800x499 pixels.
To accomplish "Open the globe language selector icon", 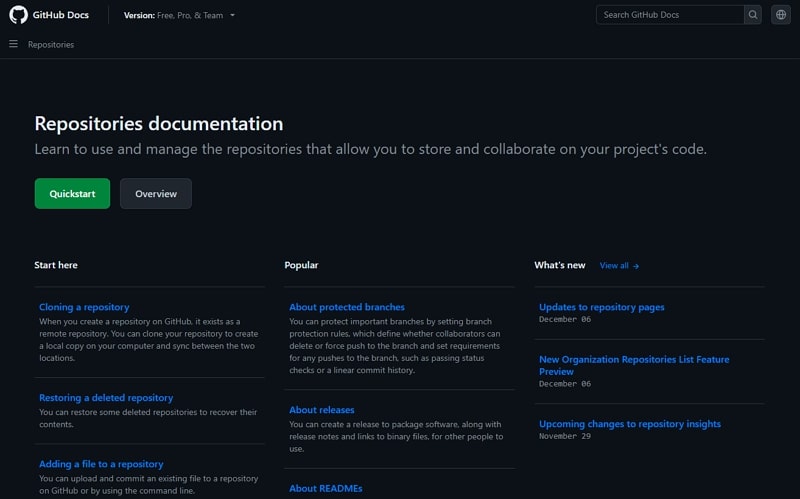I will (x=781, y=15).
